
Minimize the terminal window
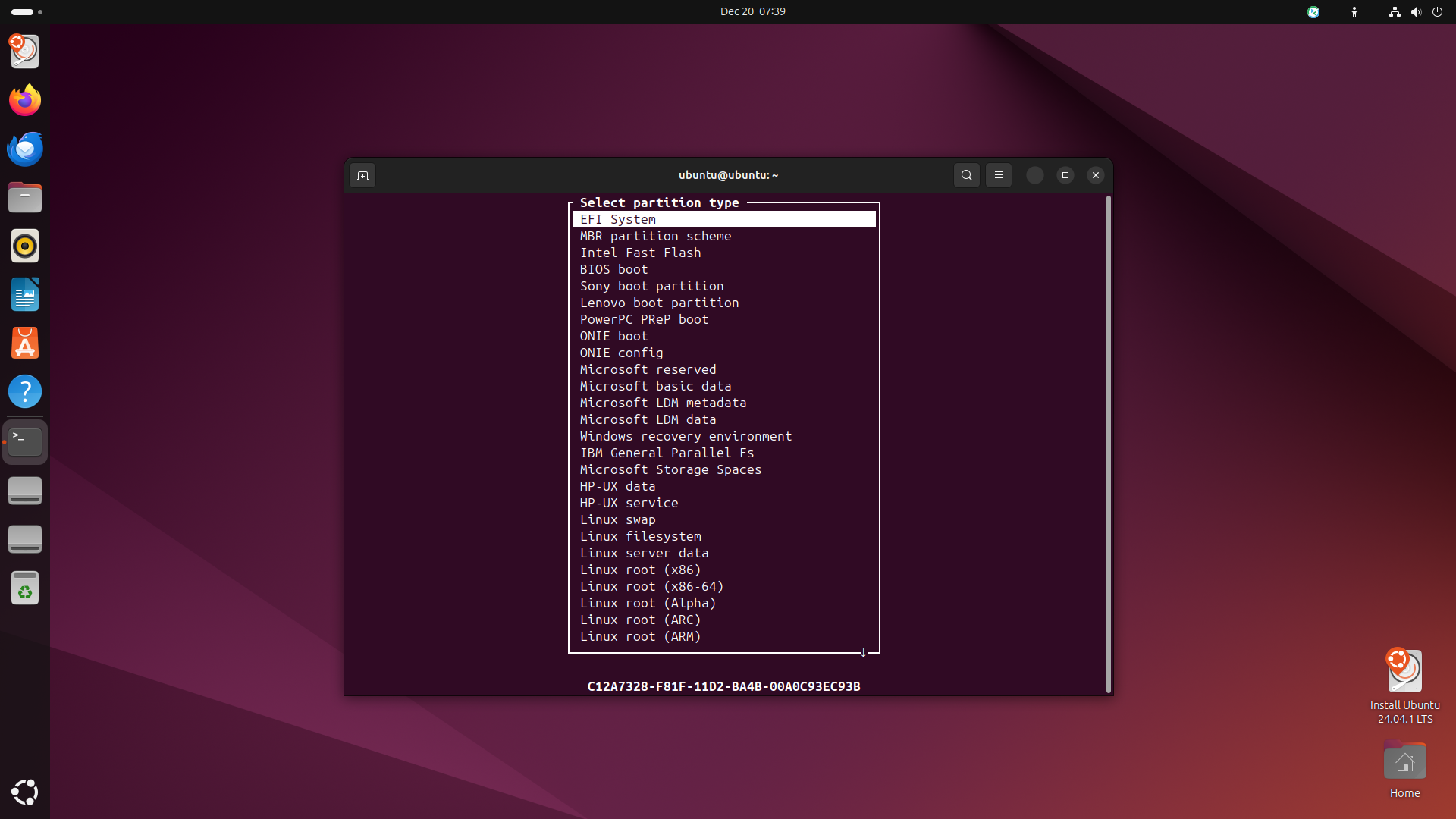pos(1034,175)
